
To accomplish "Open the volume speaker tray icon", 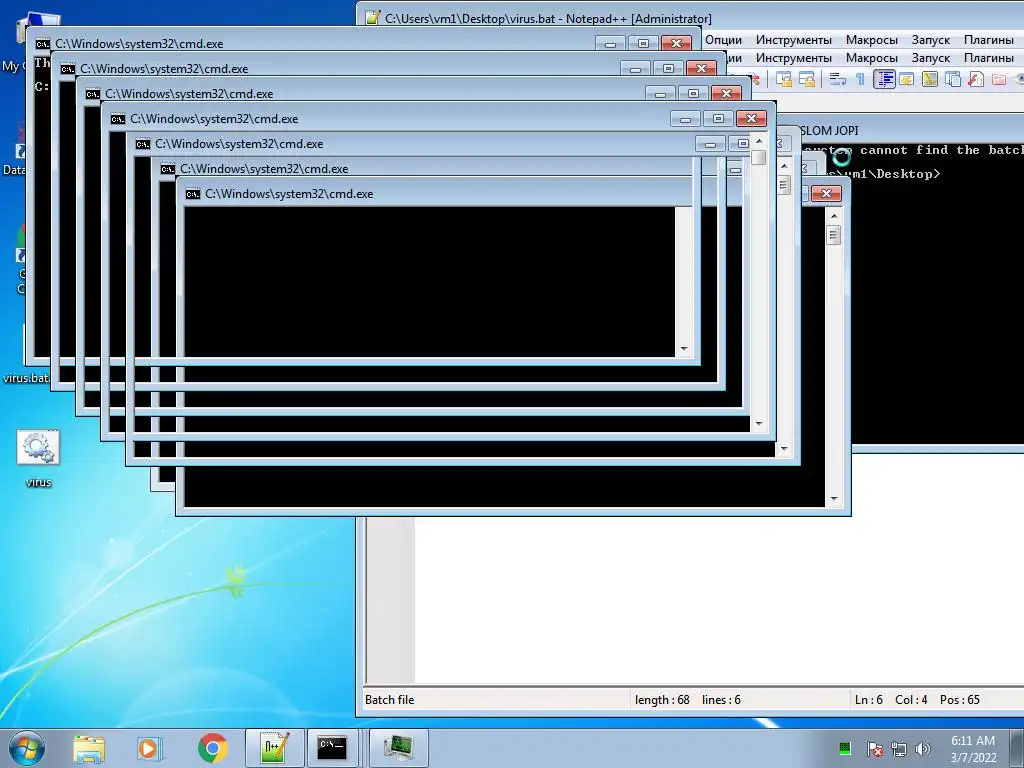I will pyautogui.click(x=923, y=748).
